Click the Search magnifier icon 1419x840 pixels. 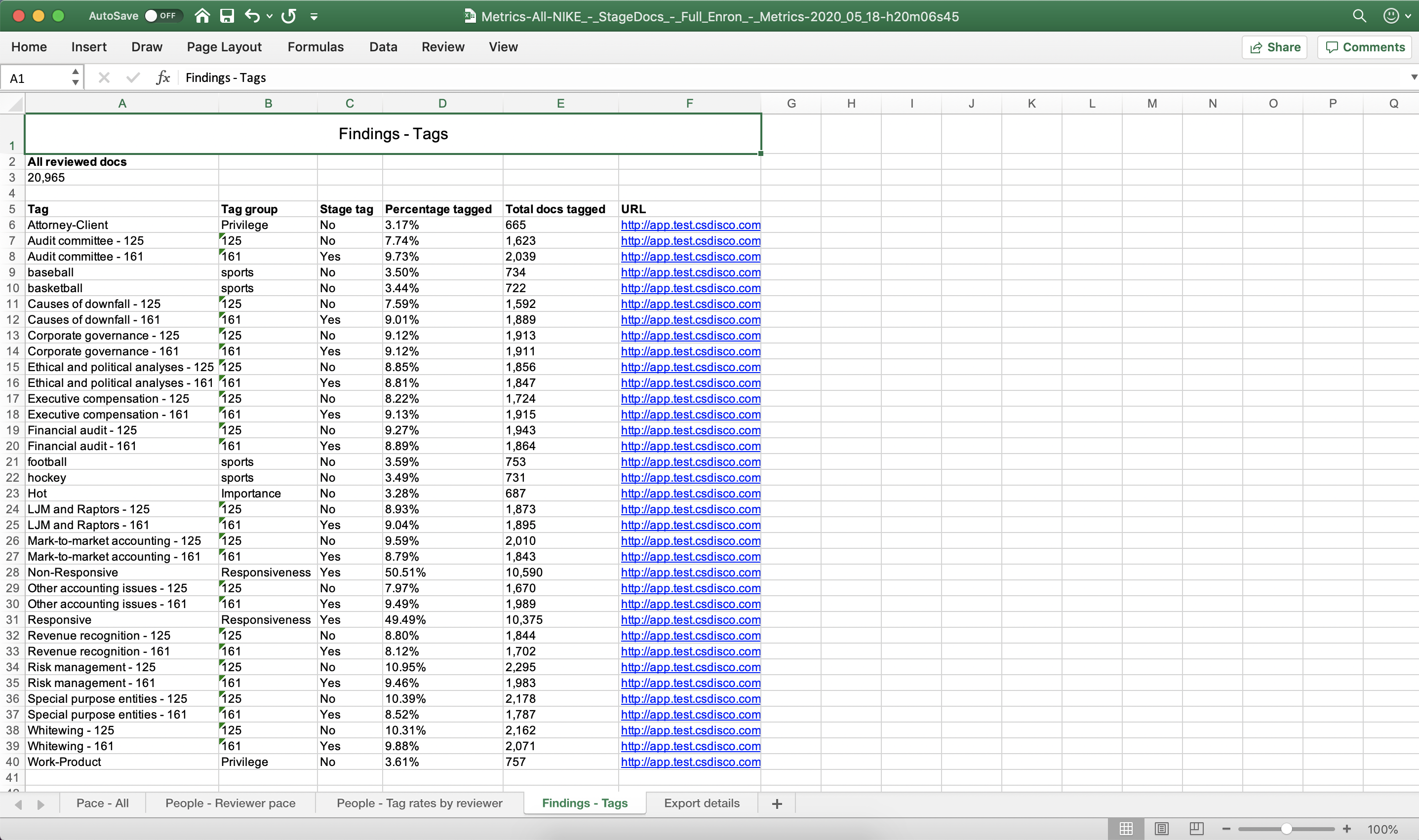coord(1359,16)
